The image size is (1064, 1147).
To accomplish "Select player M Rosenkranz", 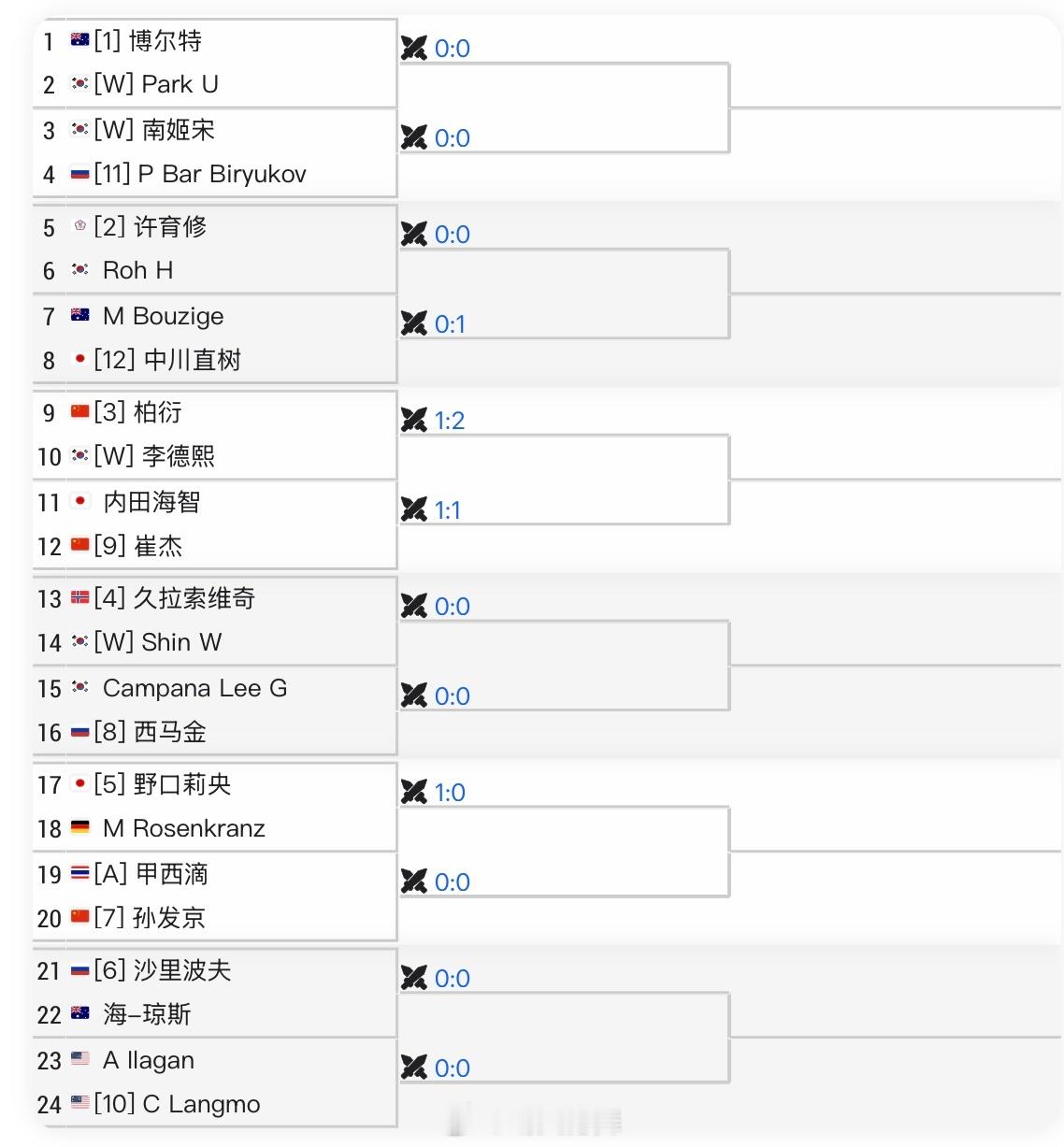I will click(184, 828).
